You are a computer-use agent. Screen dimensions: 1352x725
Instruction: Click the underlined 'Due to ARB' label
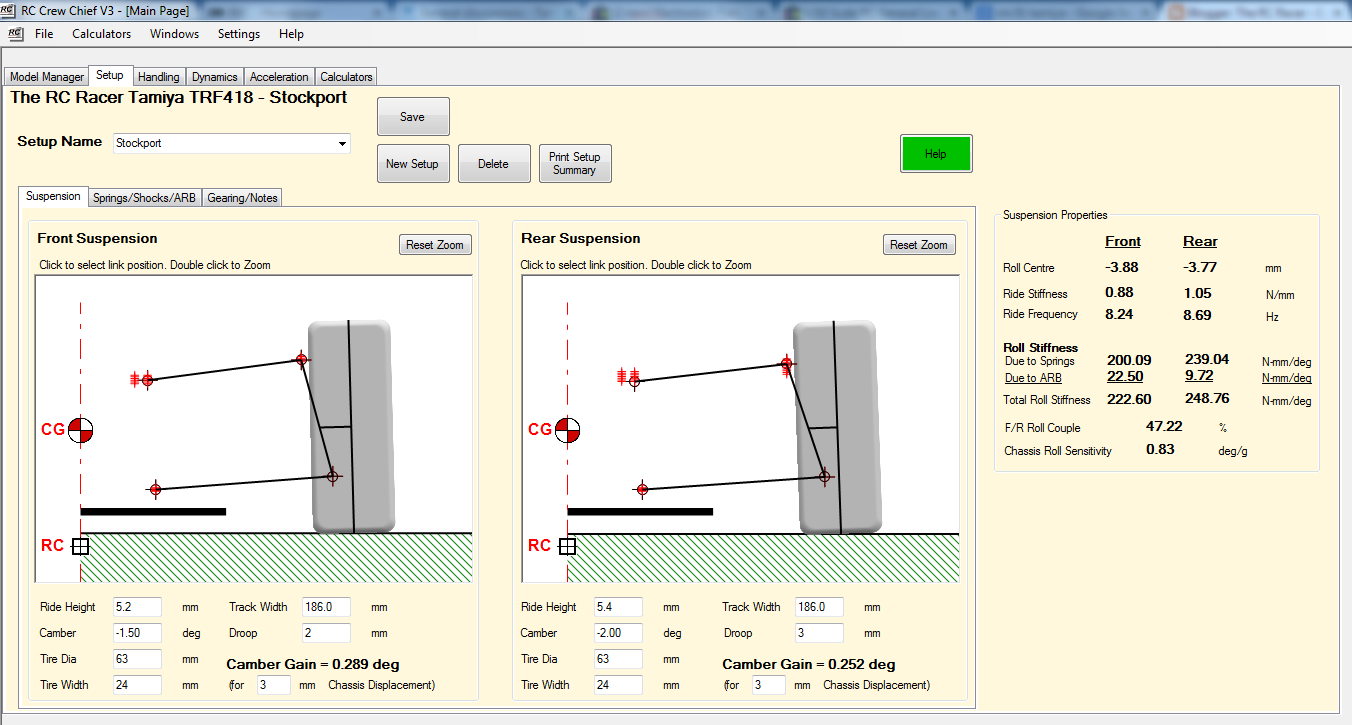(1033, 378)
